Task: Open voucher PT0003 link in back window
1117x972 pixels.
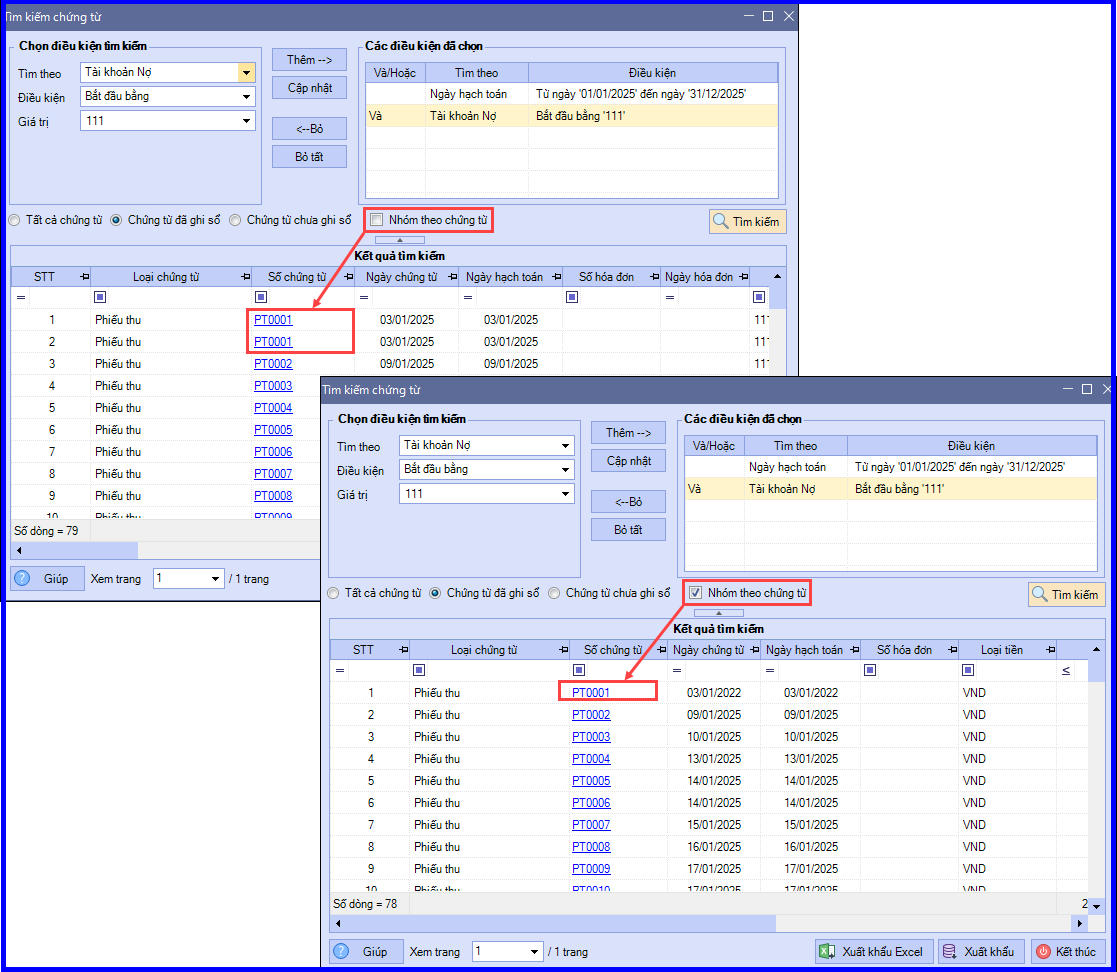Action: pyautogui.click(x=273, y=386)
